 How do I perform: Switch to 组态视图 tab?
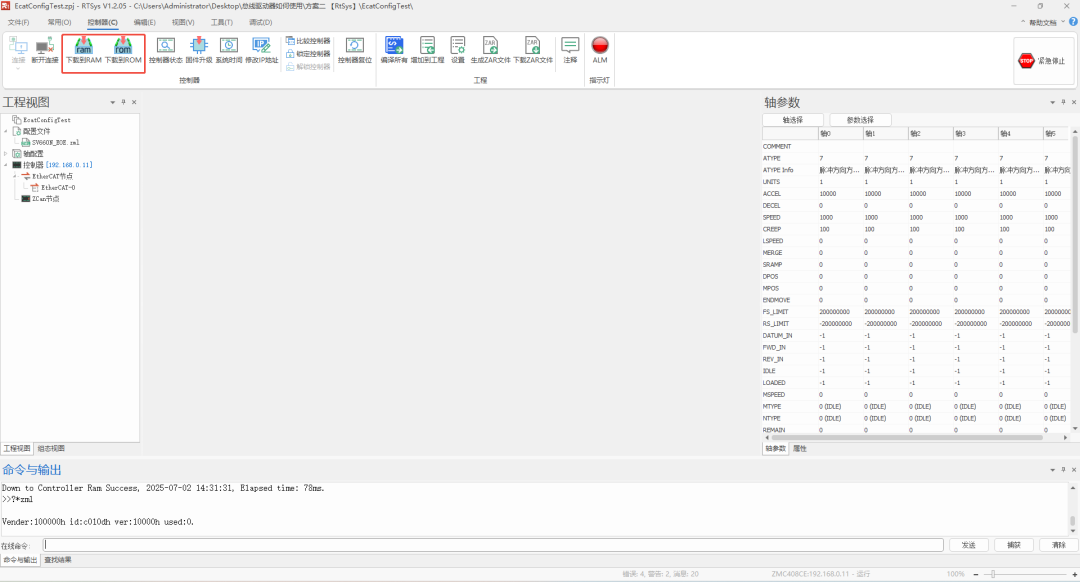point(51,448)
